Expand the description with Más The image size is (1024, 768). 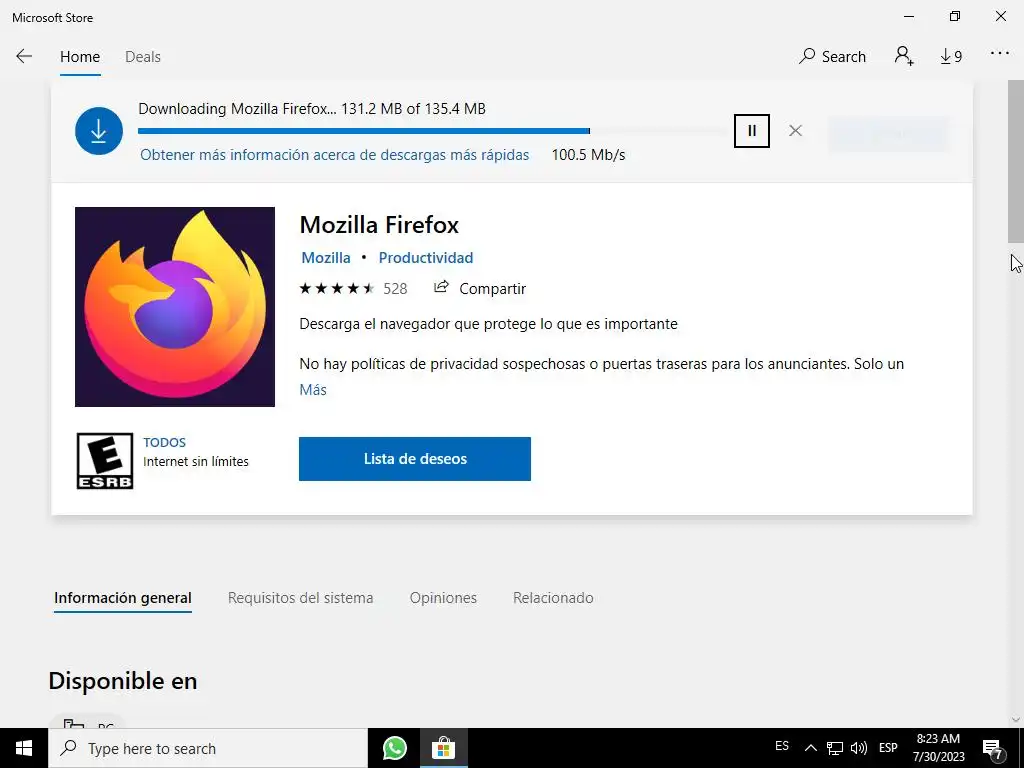point(313,389)
